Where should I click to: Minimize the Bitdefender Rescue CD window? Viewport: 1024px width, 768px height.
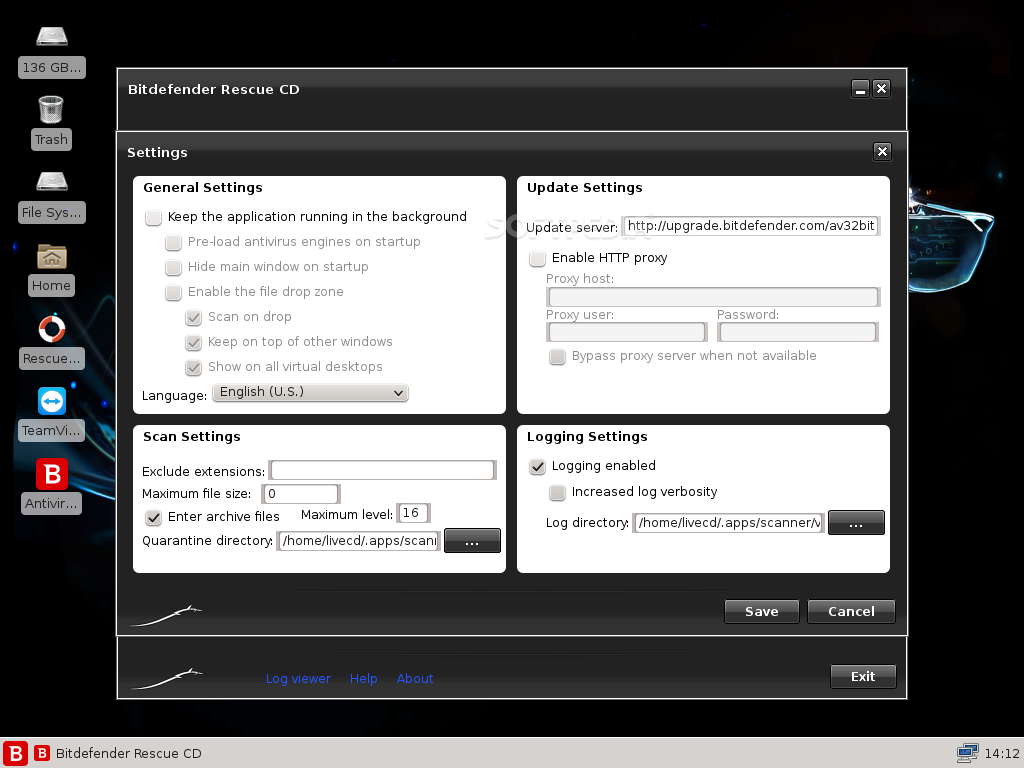860,89
